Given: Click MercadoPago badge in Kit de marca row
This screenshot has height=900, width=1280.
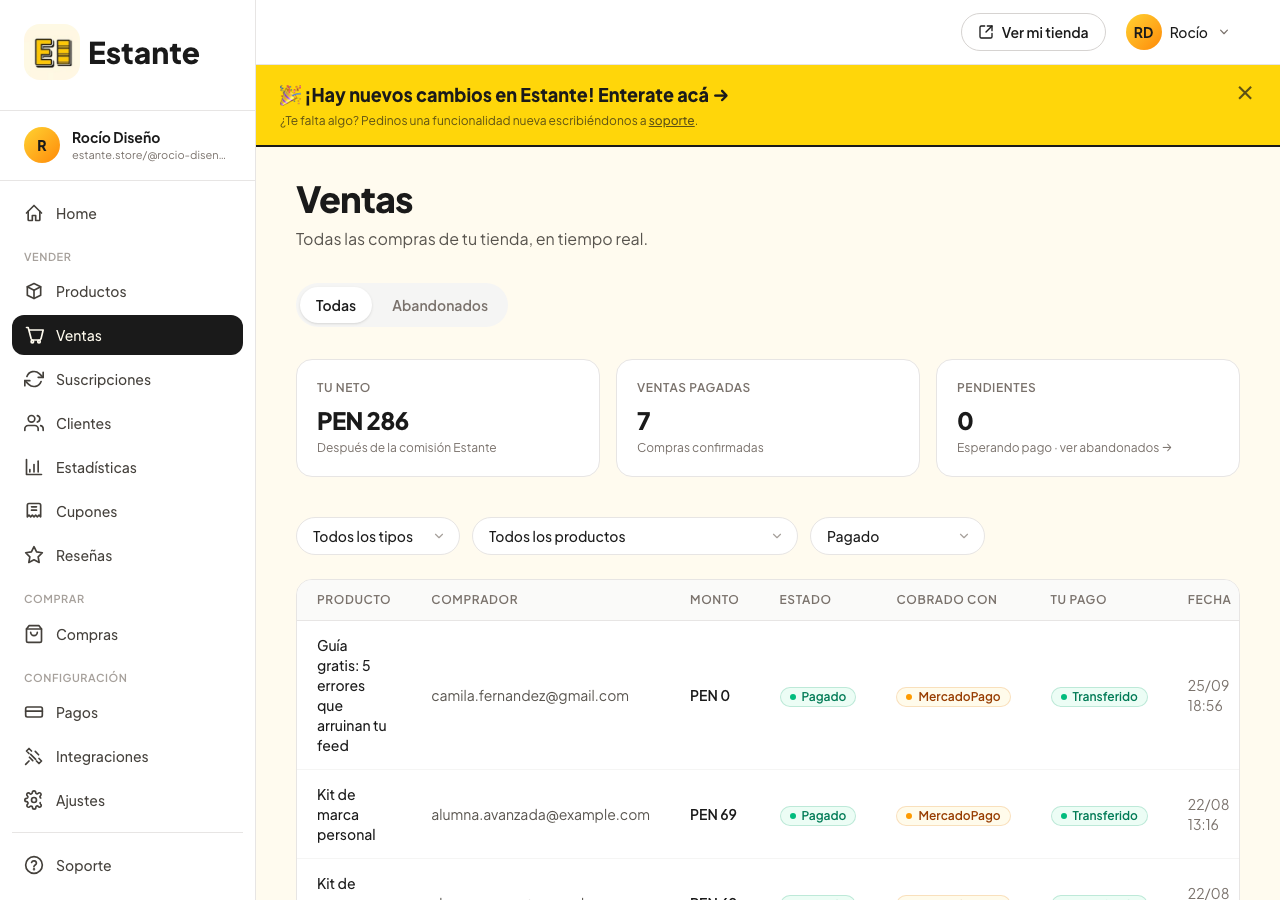Looking at the screenshot, I should 953,815.
